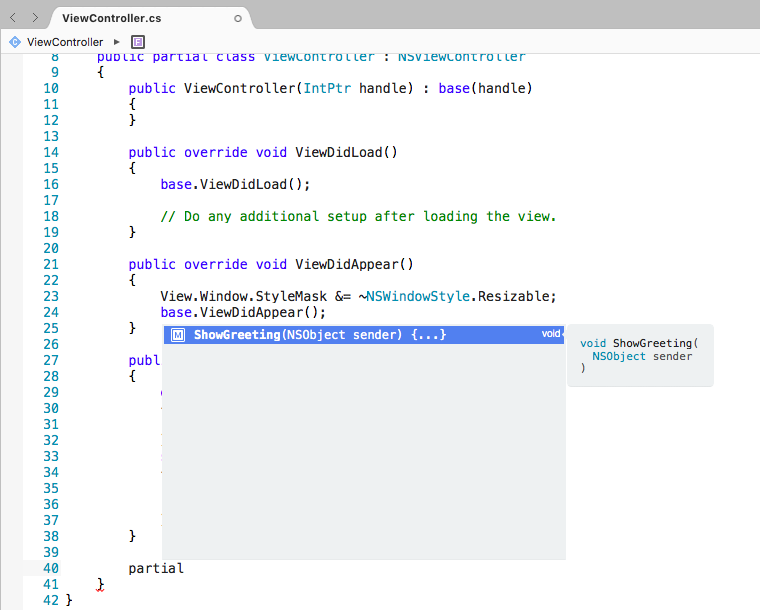Click line number 42 in the gutter
The width and height of the screenshot is (760, 610).
[51, 600]
